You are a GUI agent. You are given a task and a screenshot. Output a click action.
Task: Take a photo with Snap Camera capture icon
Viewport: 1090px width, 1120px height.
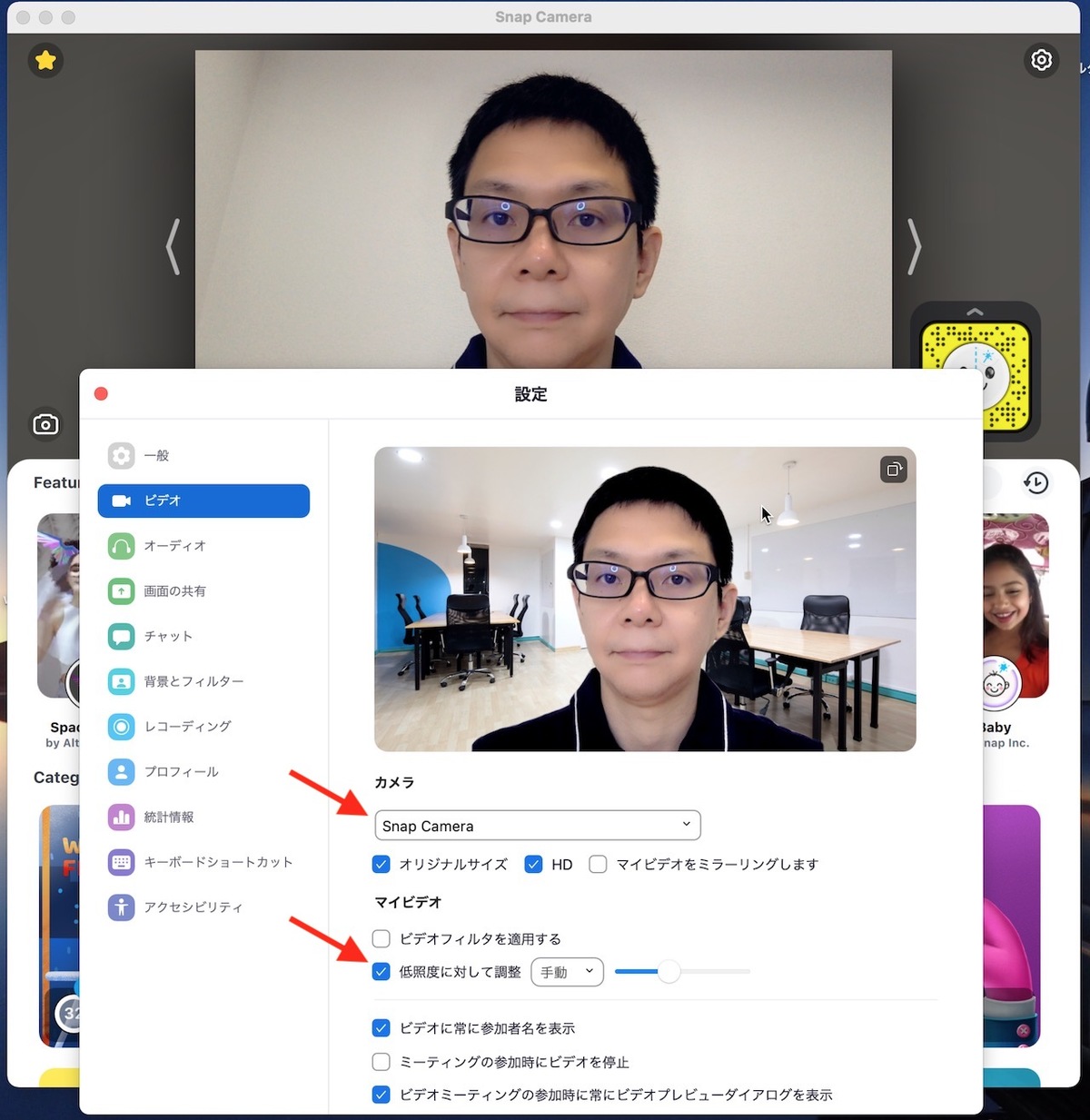coord(45,424)
